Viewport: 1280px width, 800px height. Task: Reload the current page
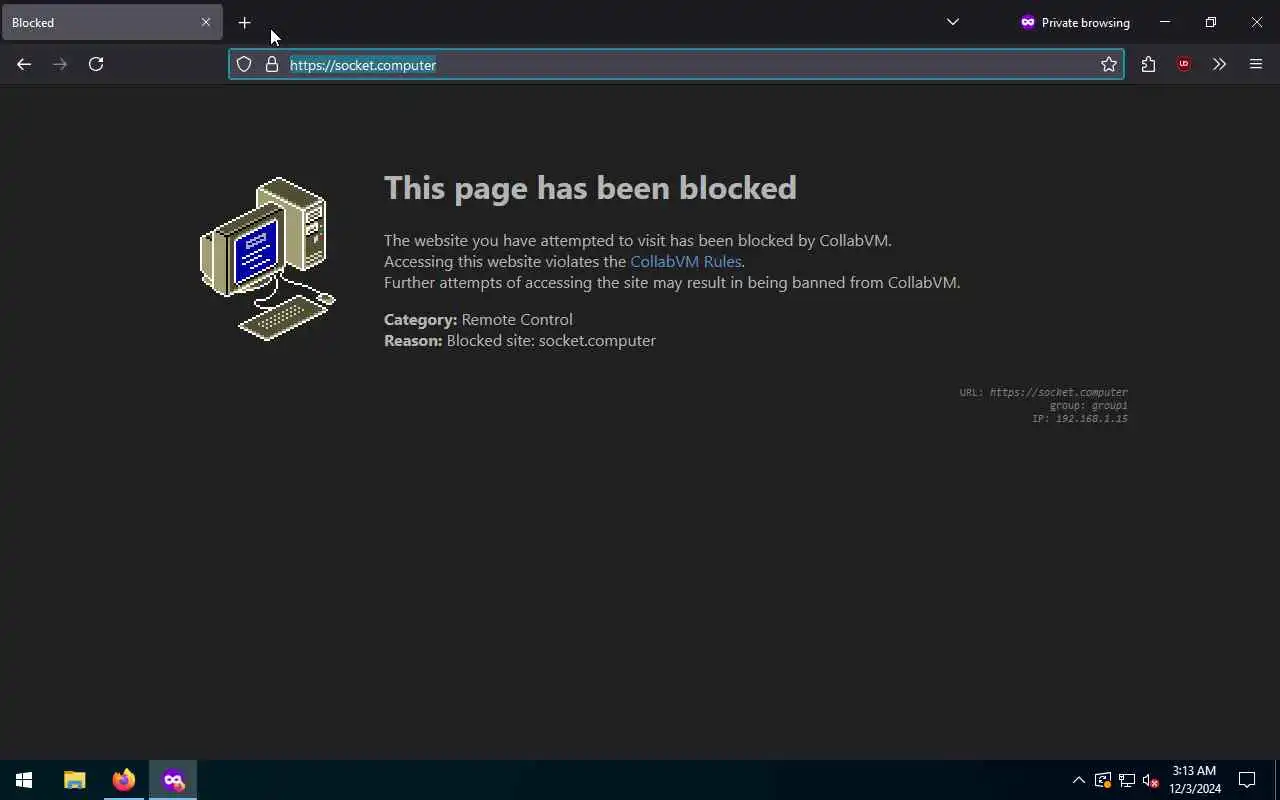click(96, 64)
